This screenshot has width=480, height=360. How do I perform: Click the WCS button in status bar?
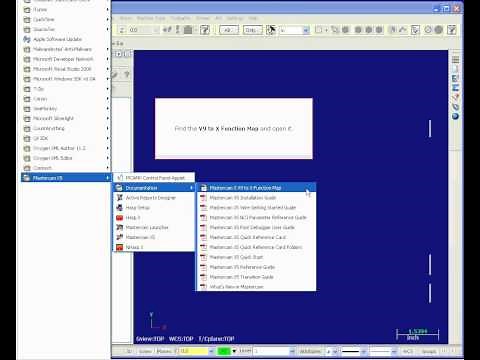coord(408,351)
